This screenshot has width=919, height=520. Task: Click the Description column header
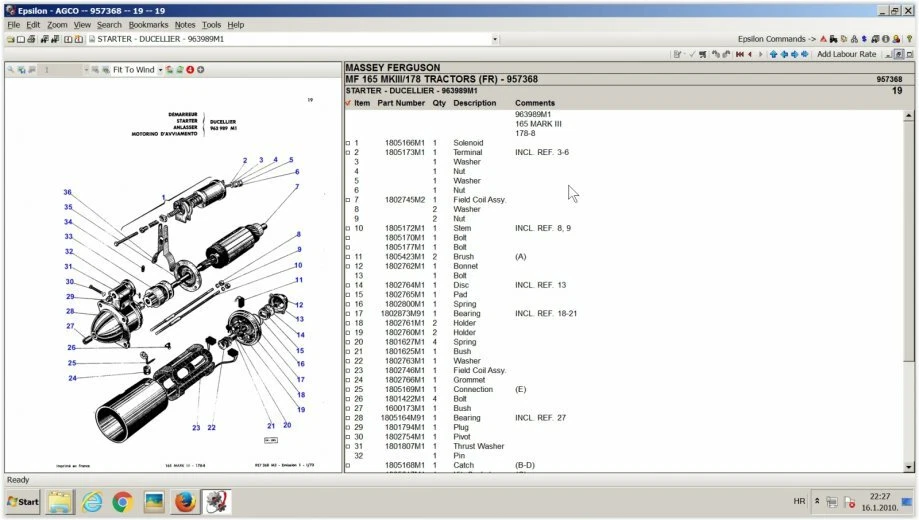(475, 103)
